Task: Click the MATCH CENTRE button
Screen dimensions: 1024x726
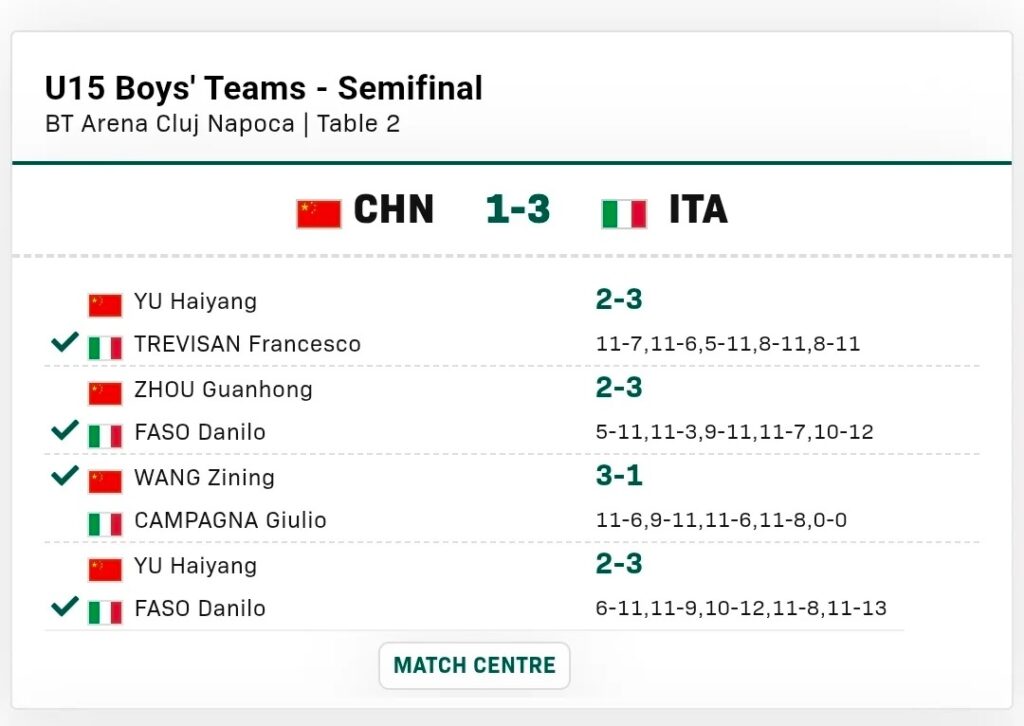Action: [x=474, y=666]
